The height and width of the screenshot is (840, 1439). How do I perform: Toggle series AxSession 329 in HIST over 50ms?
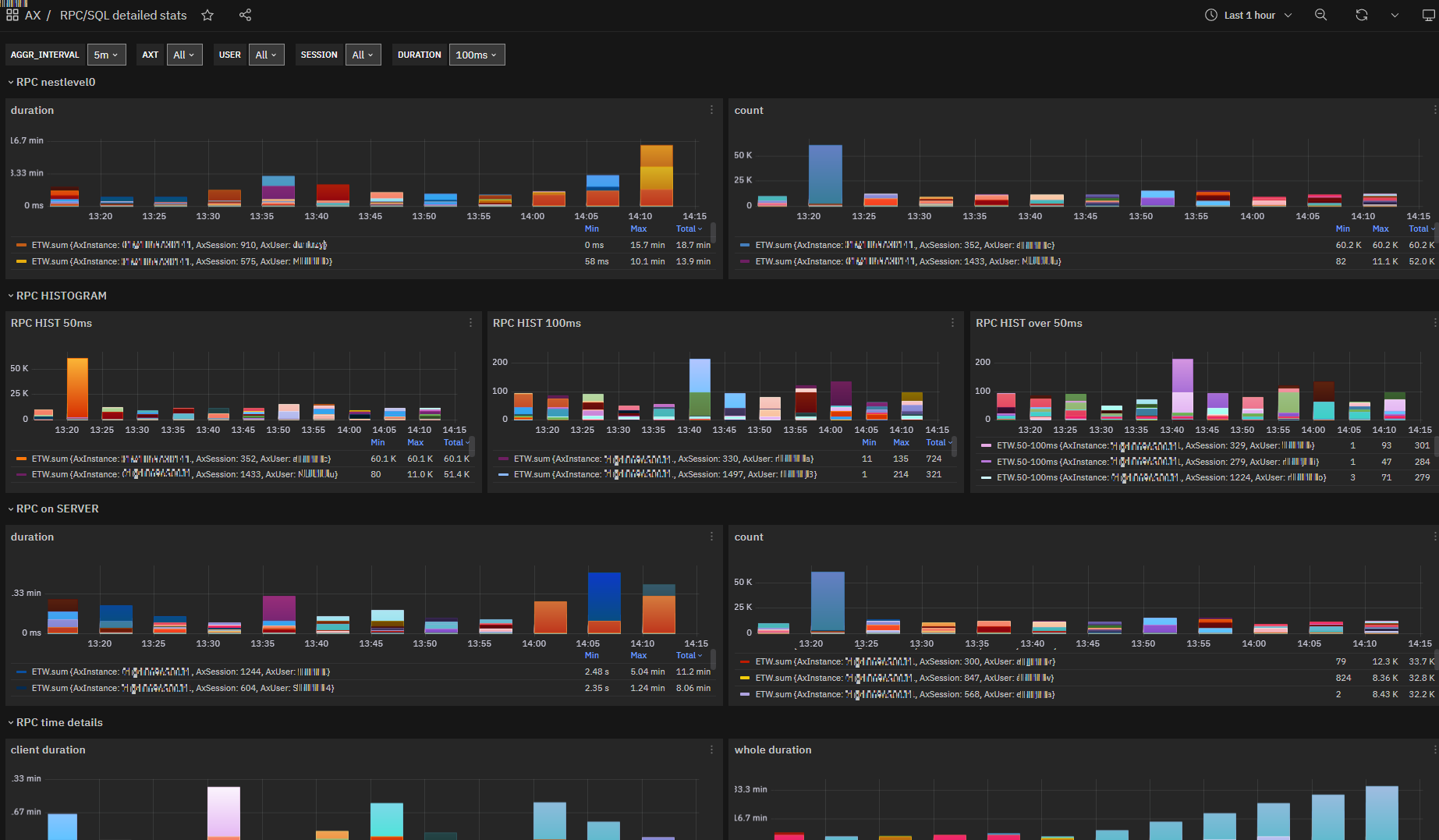tap(1156, 445)
